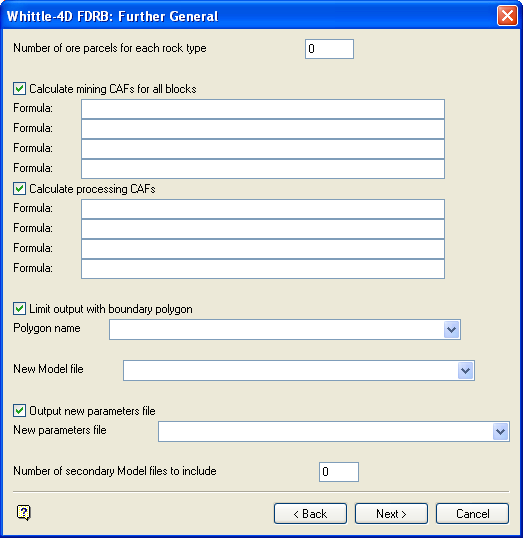
Task: Click the last mining CAFs Formula field
Action: tap(263, 169)
